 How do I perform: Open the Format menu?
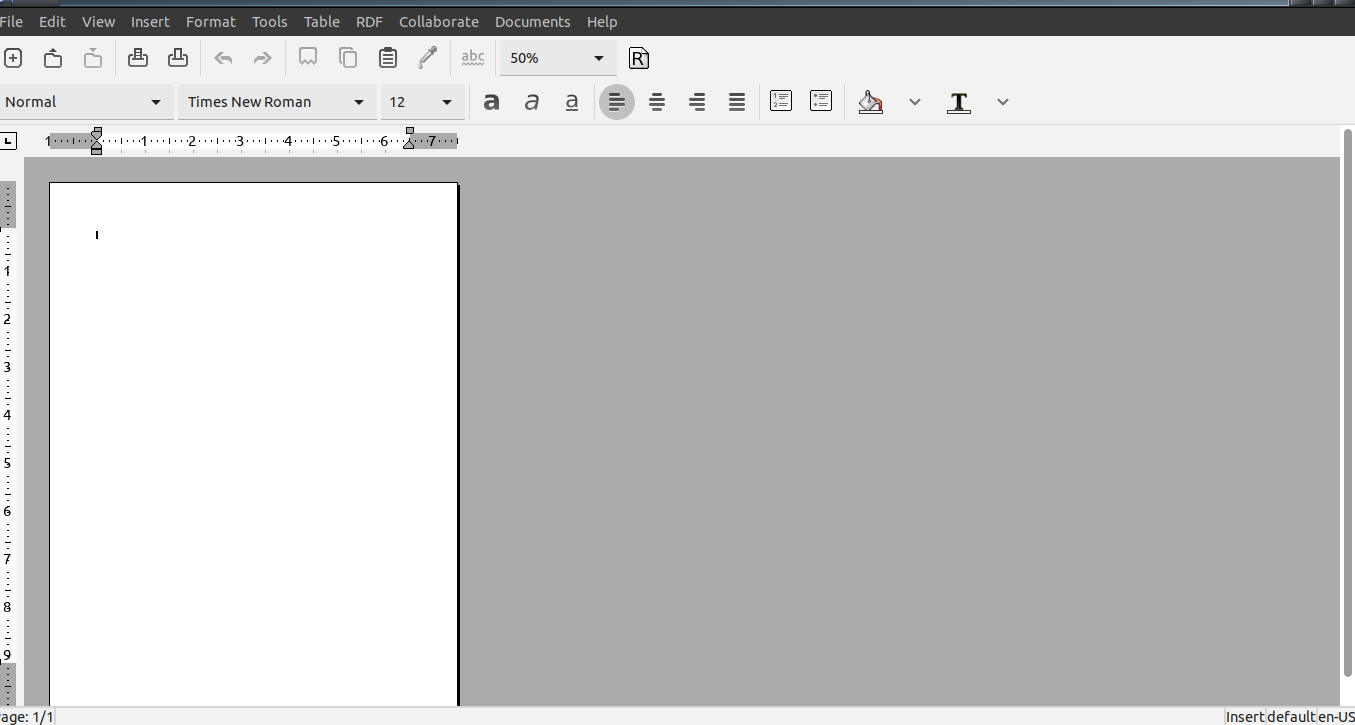[211, 21]
